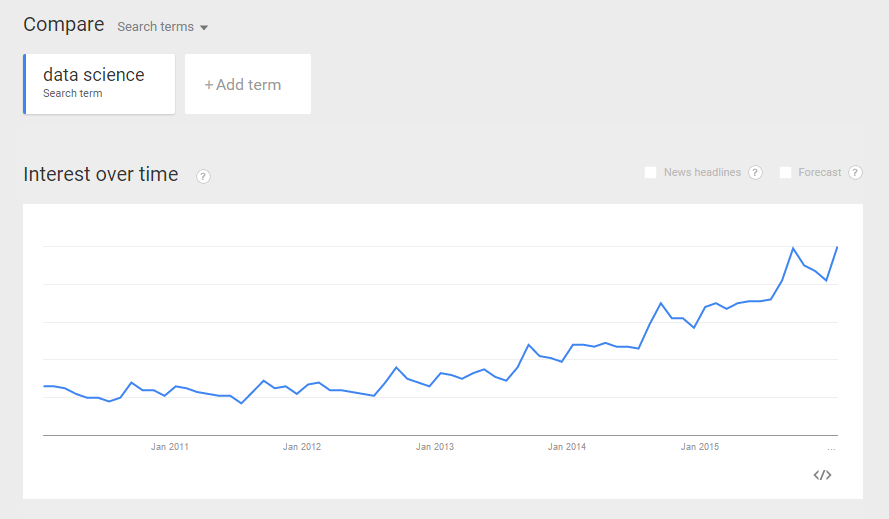Click the Jan 2012 axis label

302,447
